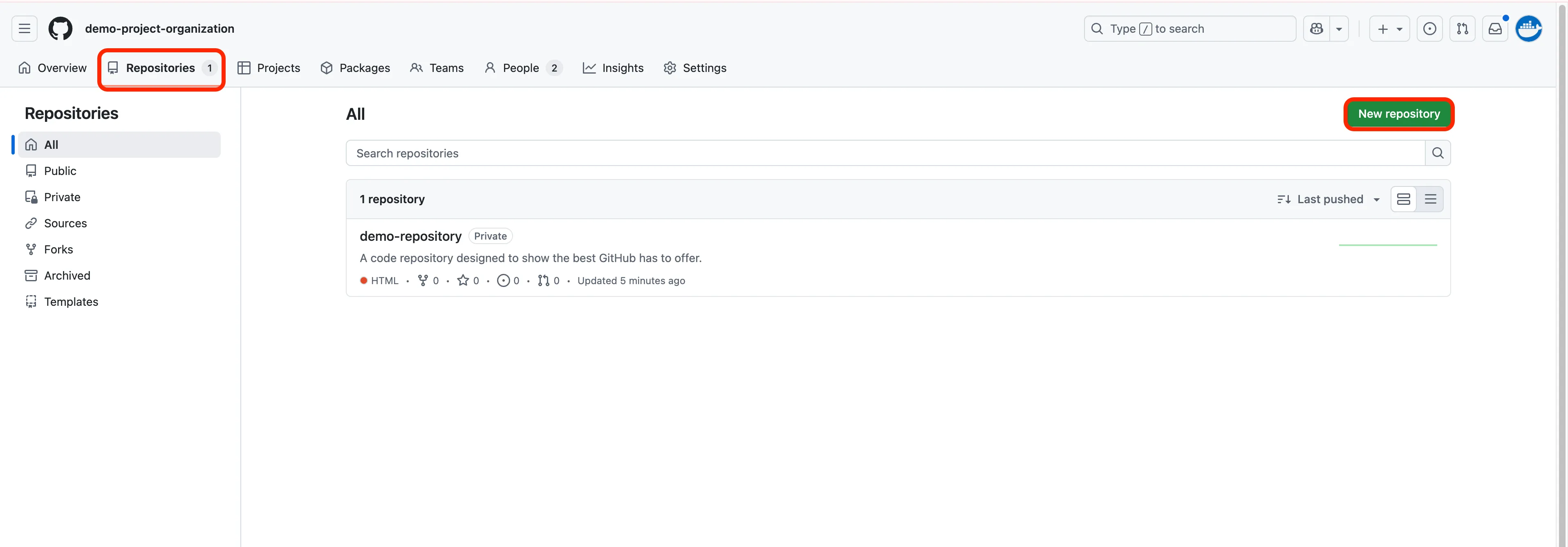Viewport: 1568px width, 547px height.
Task: Open the Issues icon in the header
Action: coord(1429,29)
